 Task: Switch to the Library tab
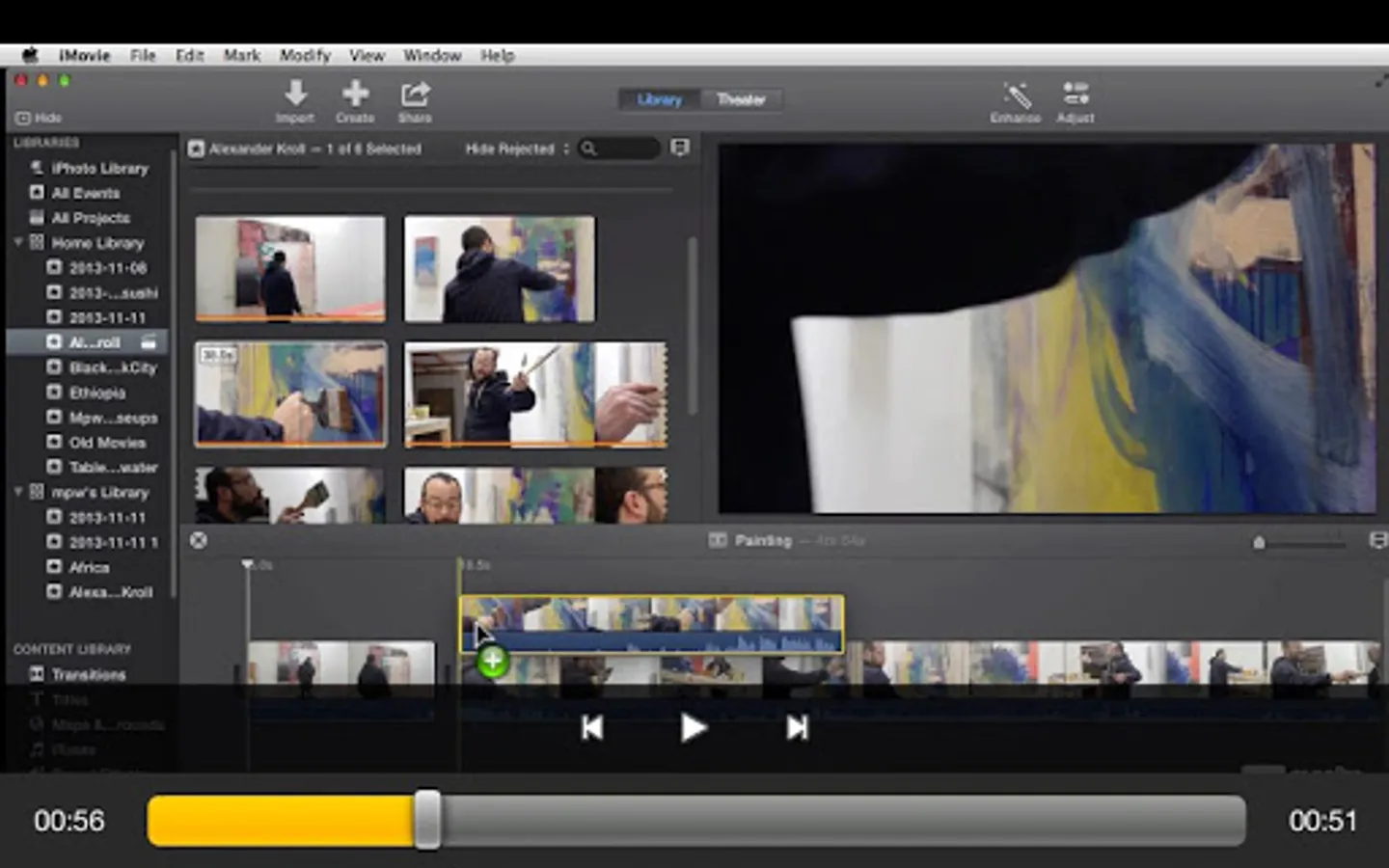(x=660, y=99)
